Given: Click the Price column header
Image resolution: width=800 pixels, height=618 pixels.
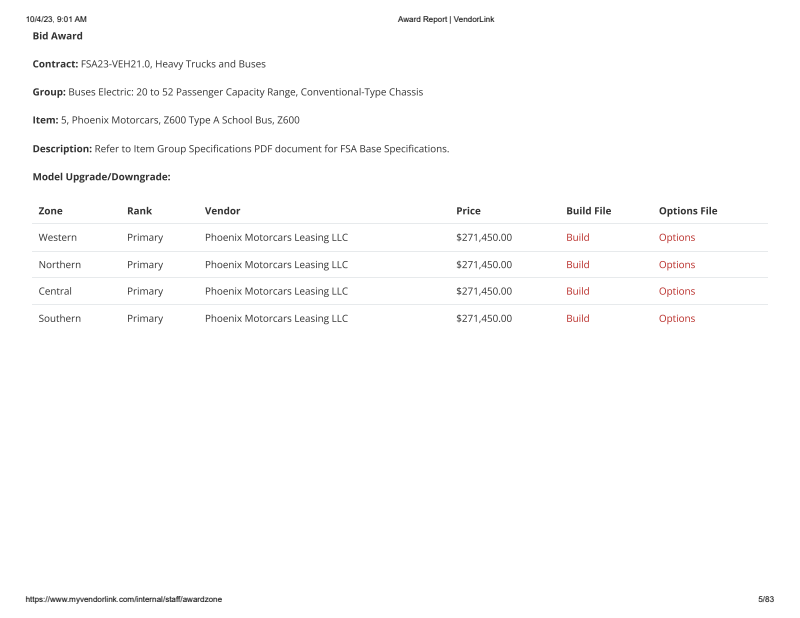Looking at the screenshot, I should tap(468, 211).
